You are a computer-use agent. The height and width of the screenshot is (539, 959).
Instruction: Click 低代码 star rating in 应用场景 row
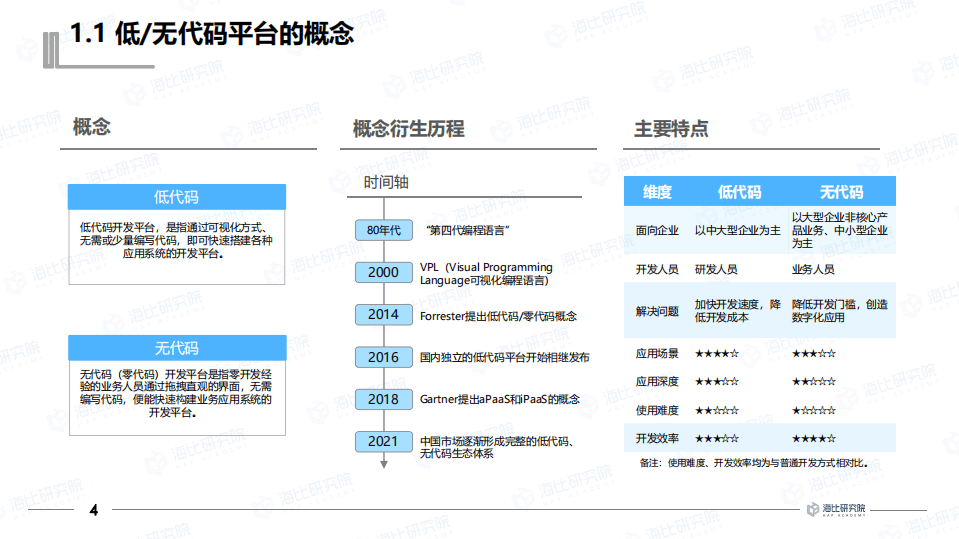click(717, 353)
